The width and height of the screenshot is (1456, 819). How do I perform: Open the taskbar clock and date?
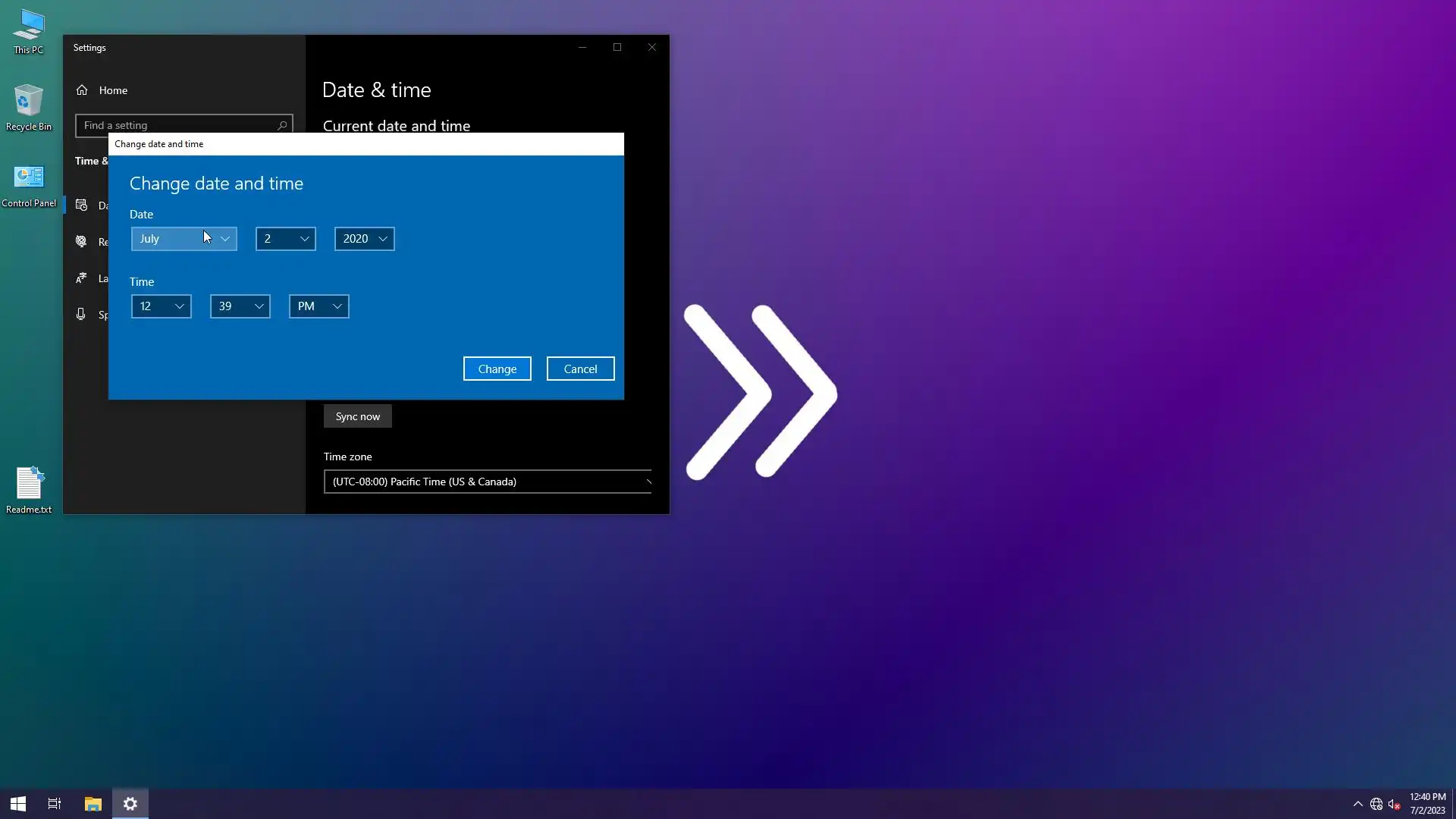pyautogui.click(x=1427, y=804)
